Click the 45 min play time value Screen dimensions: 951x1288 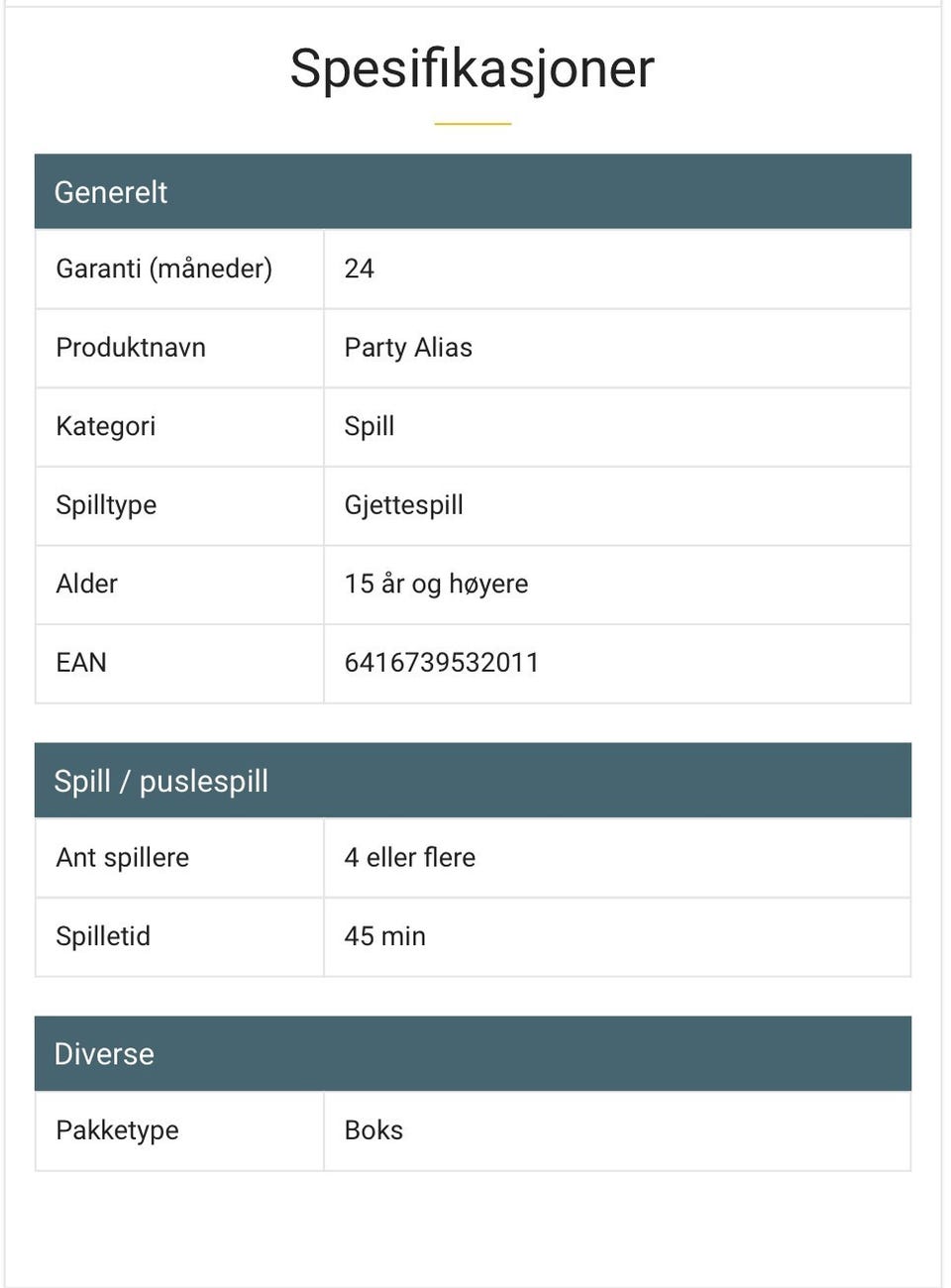point(385,936)
